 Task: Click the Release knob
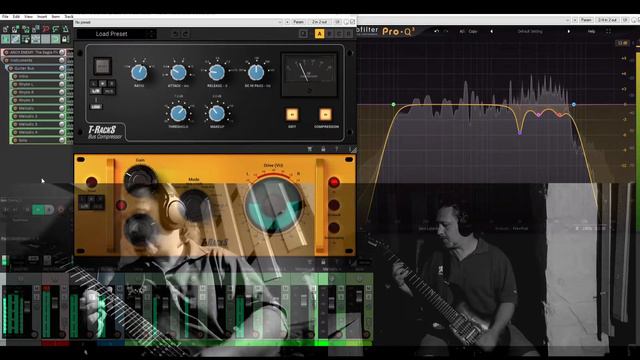[217, 73]
